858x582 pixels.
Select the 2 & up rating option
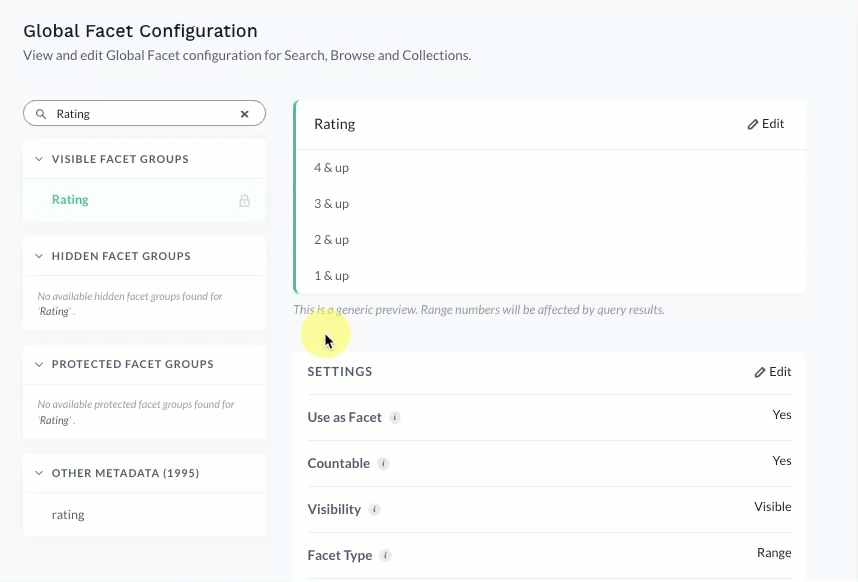[331, 240]
